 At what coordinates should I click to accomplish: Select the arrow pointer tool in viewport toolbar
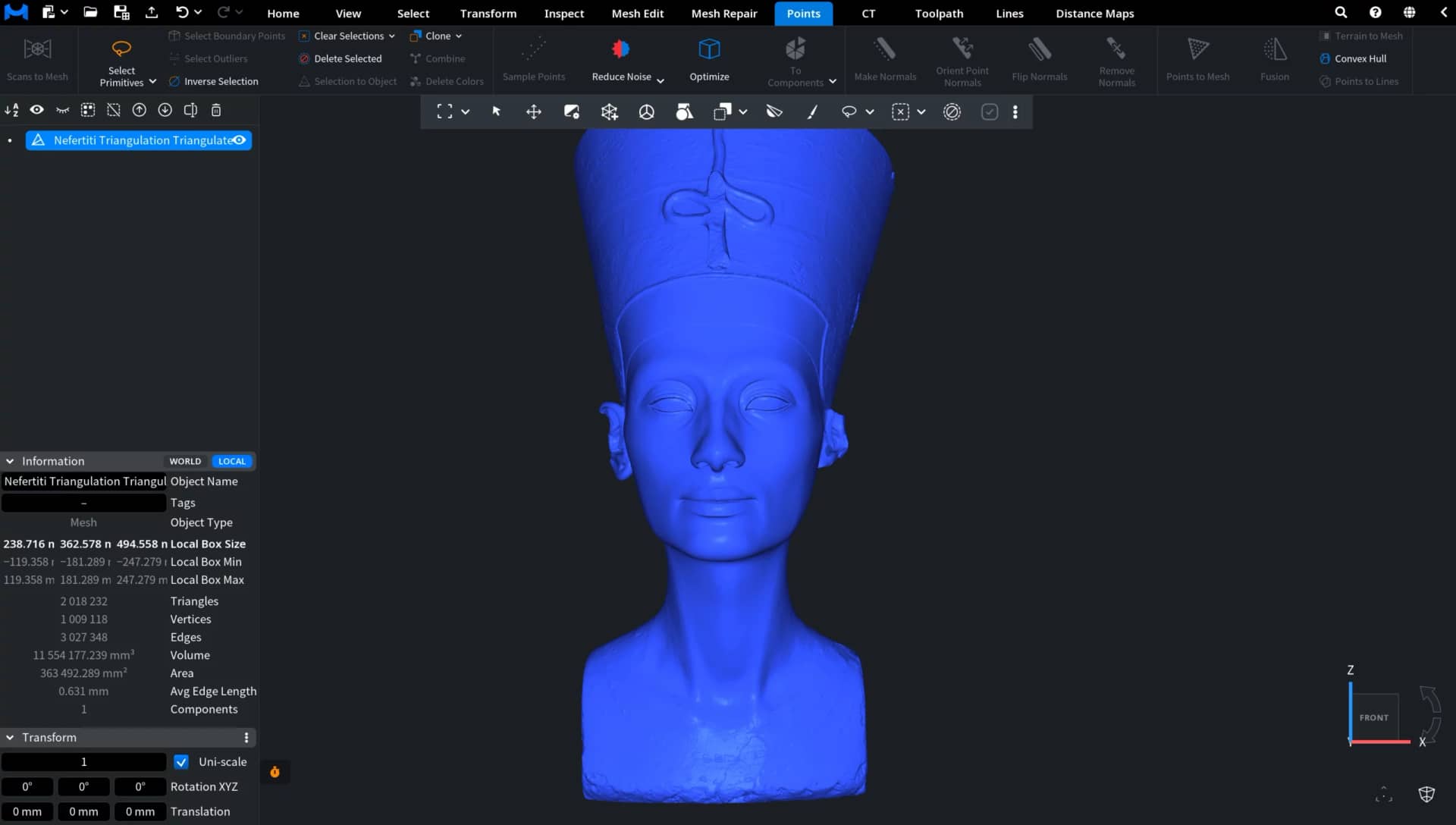(x=497, y=111)
